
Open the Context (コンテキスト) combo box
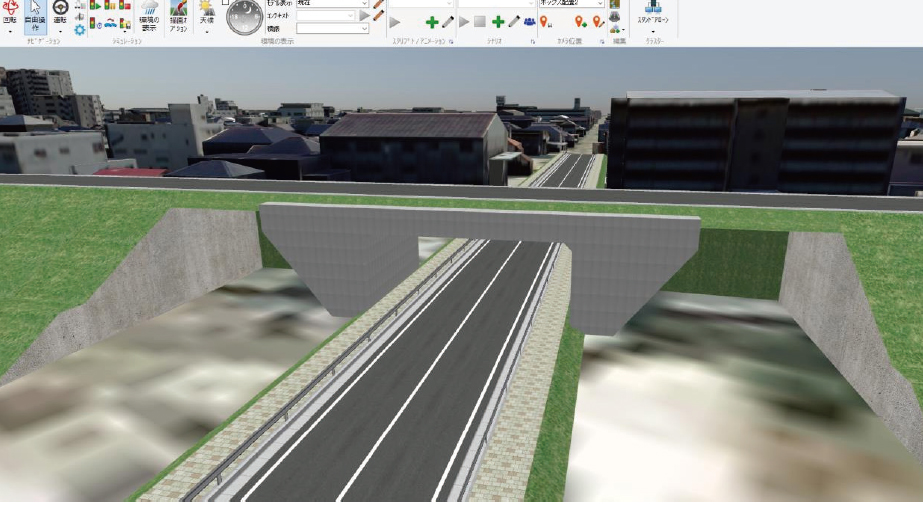click(326, 16)
